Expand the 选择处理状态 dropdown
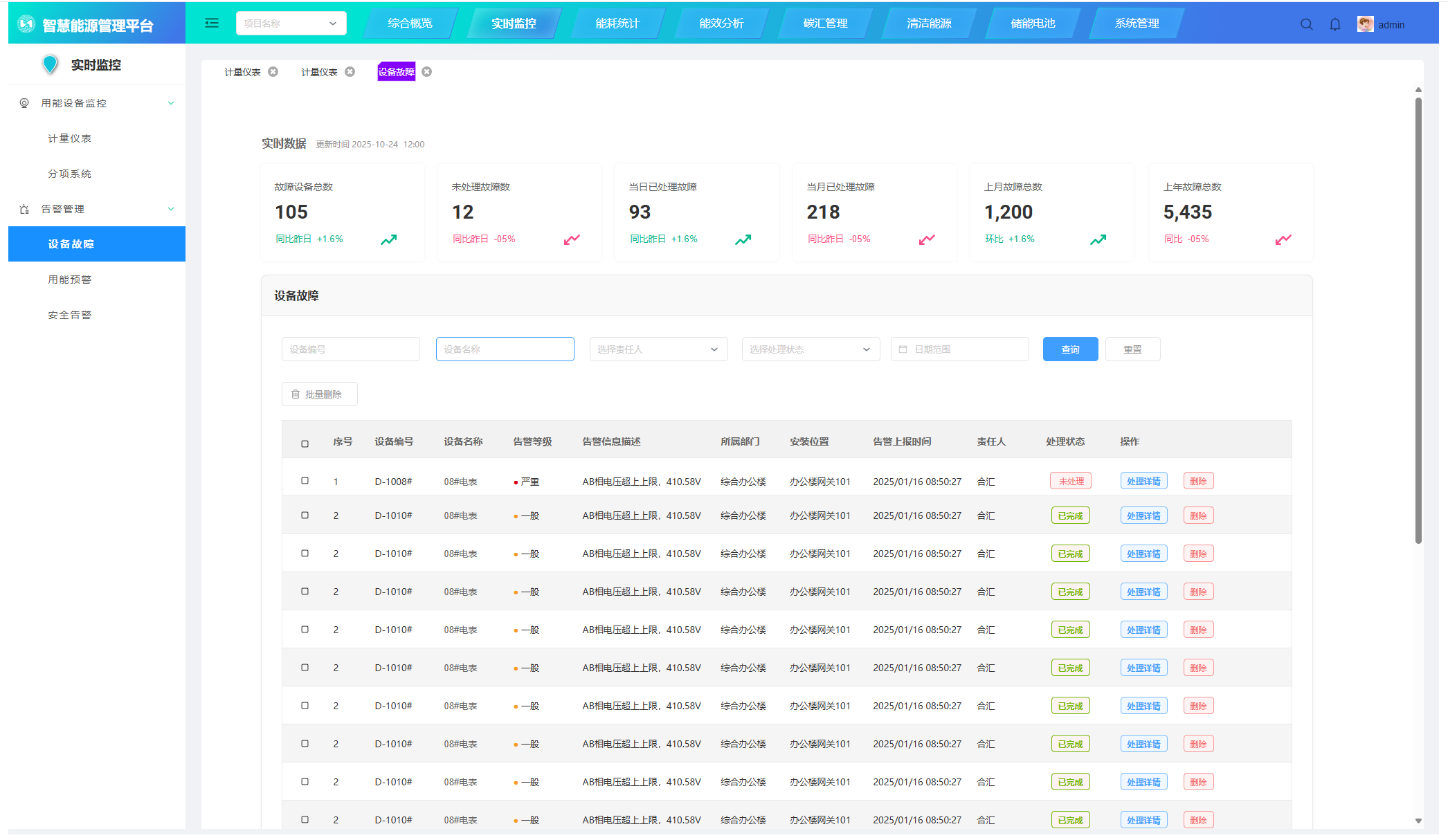Image resolution: width=1448 pixels, height=840 pixels. click(810, 349)
